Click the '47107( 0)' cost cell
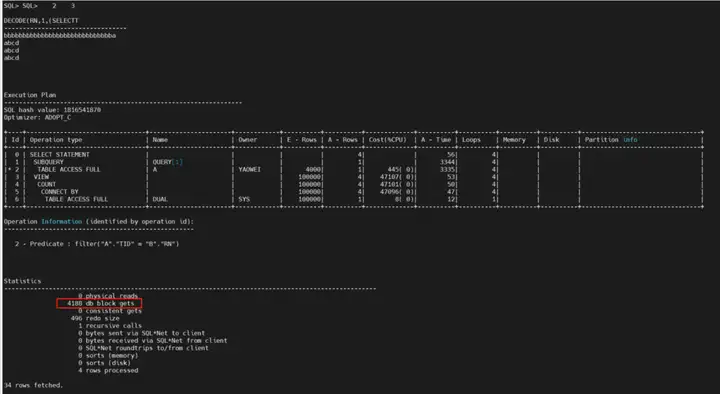The image size is (720, 394). (x=397, y=177)
